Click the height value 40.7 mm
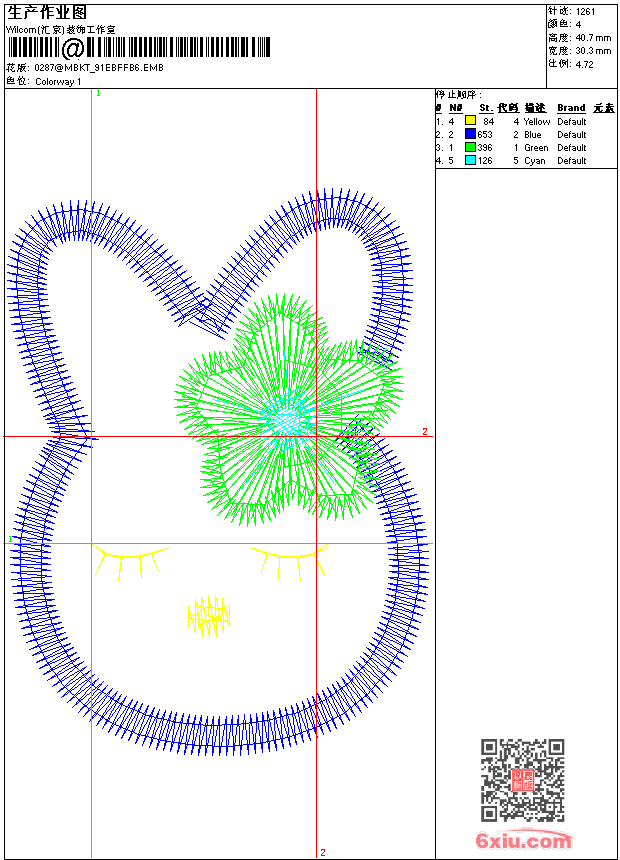Screen dimensions: 620x860 pyautogui.click(x=593, y=38)
